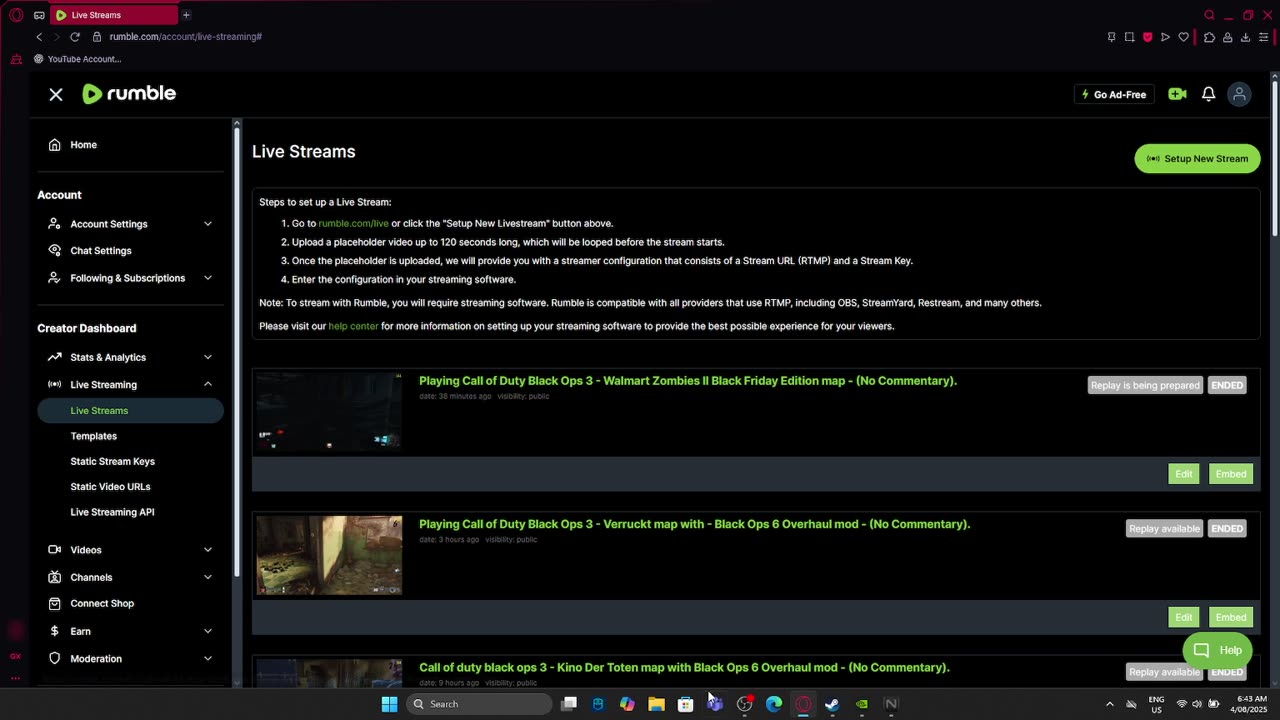The height and width of the screenshot is (720, 1280).
Task: Click the browser back arrow
Action: [x=39, y=37]
